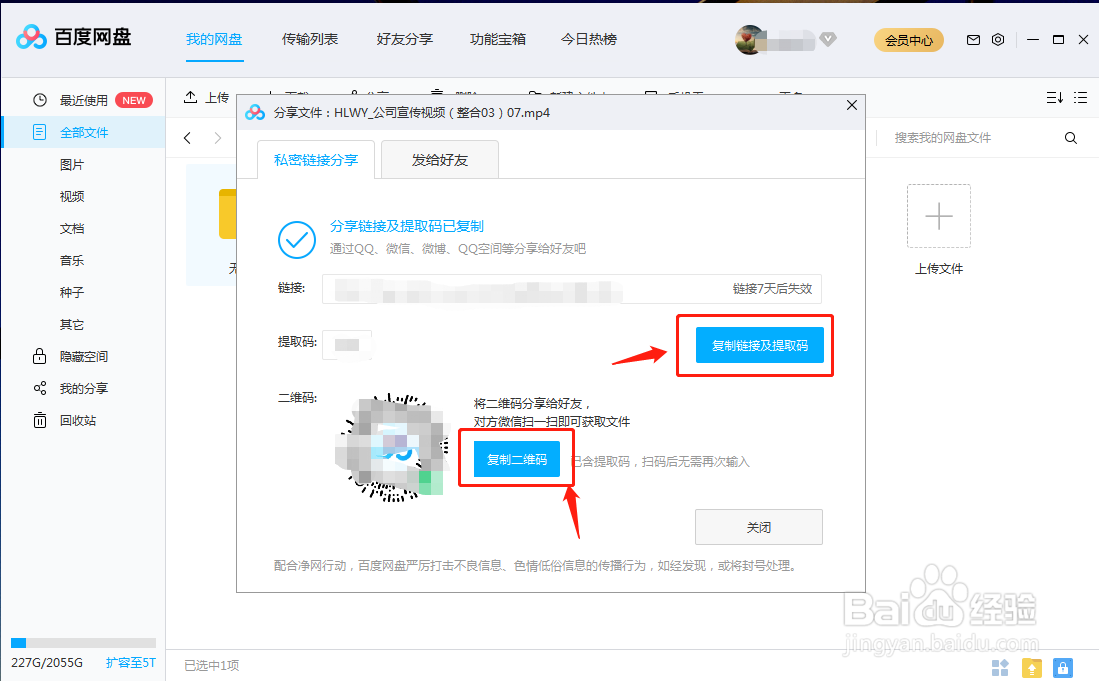Click the grid apps icon at bottom right
1099x681 pixels.
point(1000,668)
